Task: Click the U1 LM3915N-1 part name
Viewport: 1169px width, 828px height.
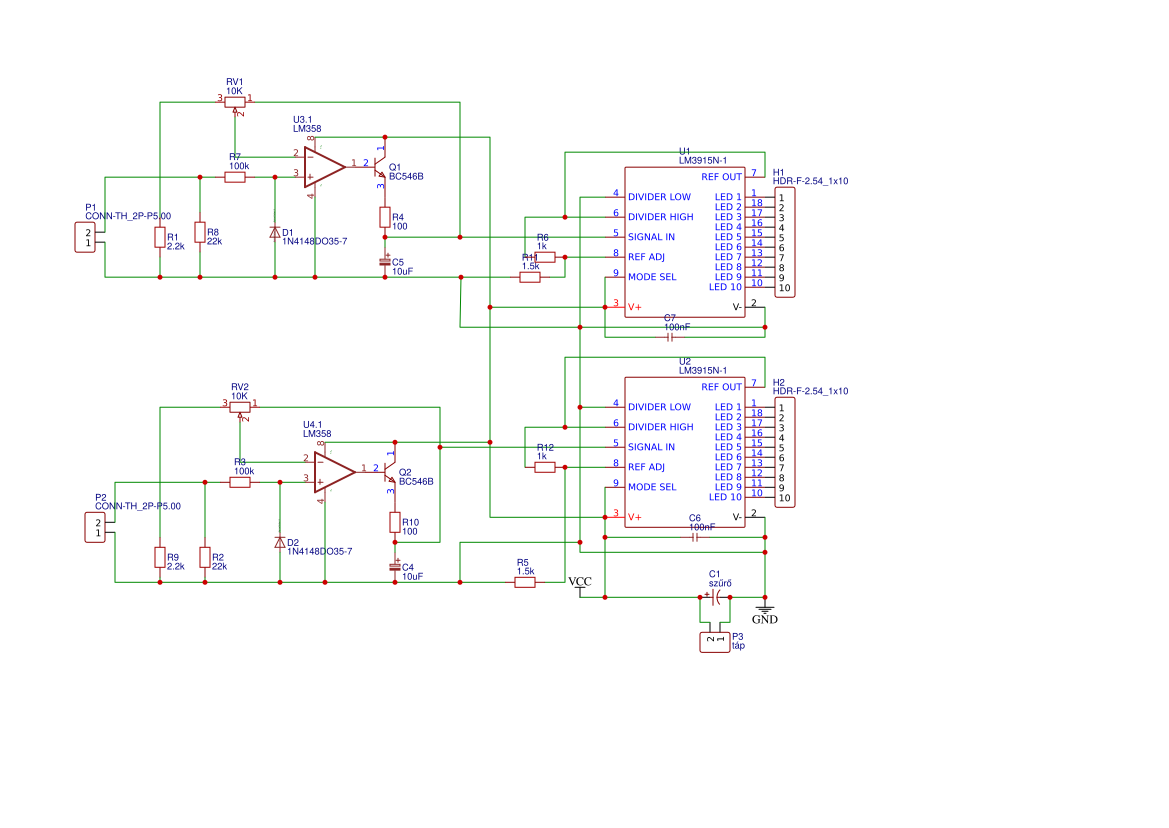Action: pyautogui.click(x=702, y=160)
